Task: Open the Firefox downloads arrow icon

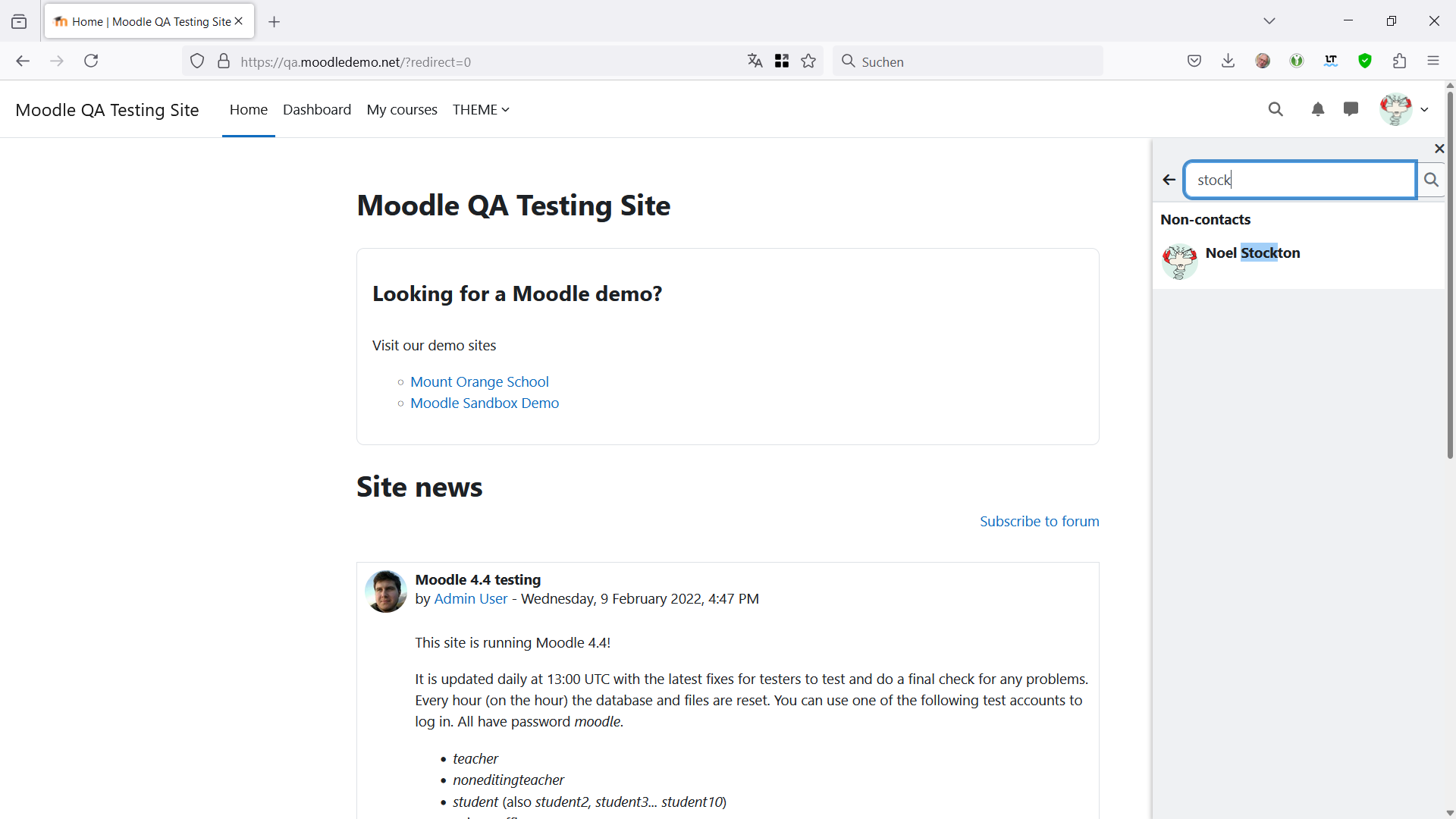Action: pos(1228,61)
